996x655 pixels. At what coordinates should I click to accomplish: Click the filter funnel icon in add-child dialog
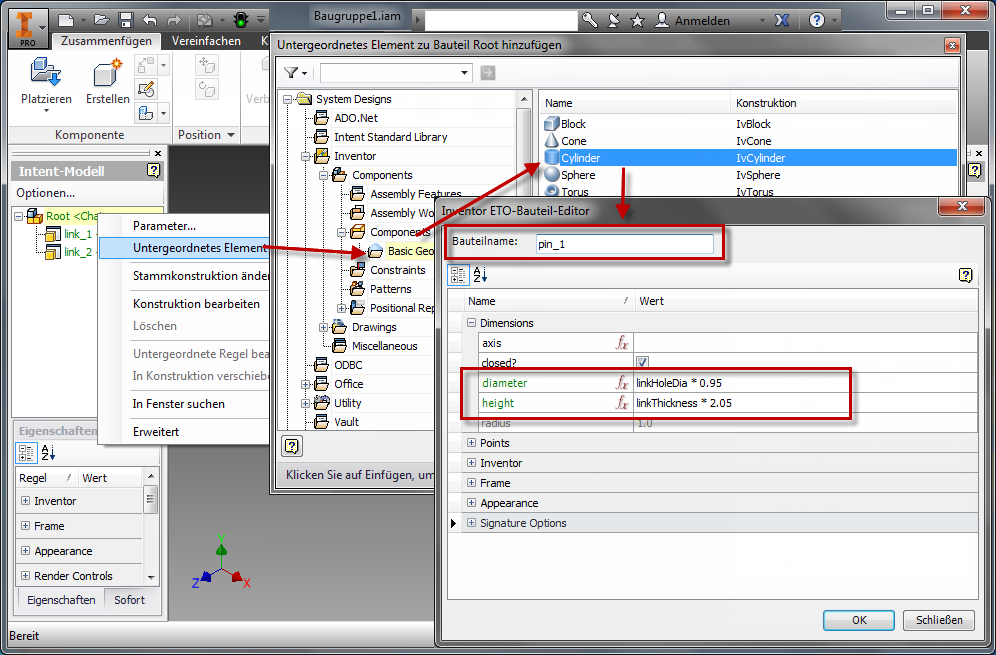click(291, 73)
